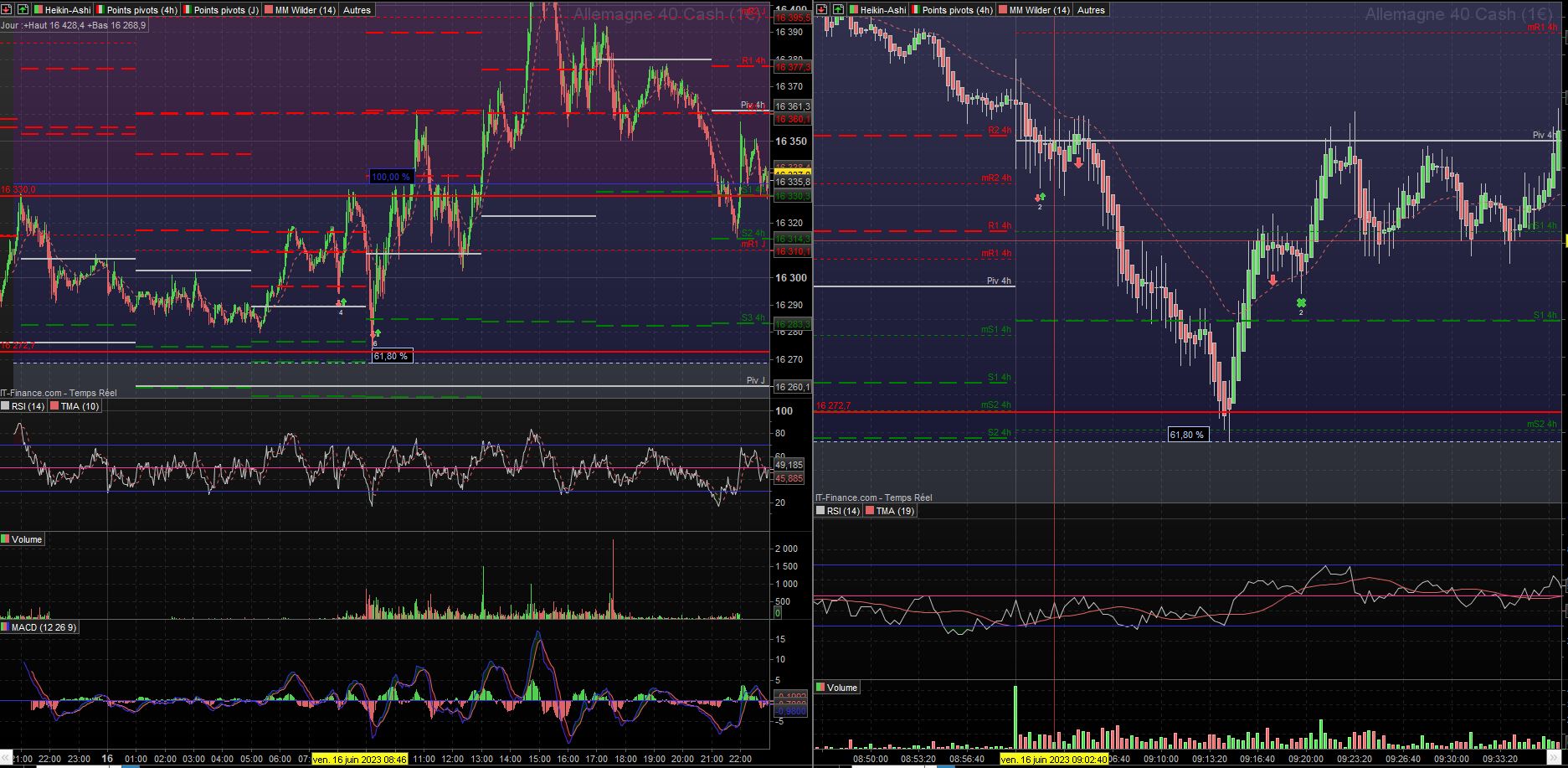
Task: Click the Piv J label in left chart
Action: (x=756, y=380)
